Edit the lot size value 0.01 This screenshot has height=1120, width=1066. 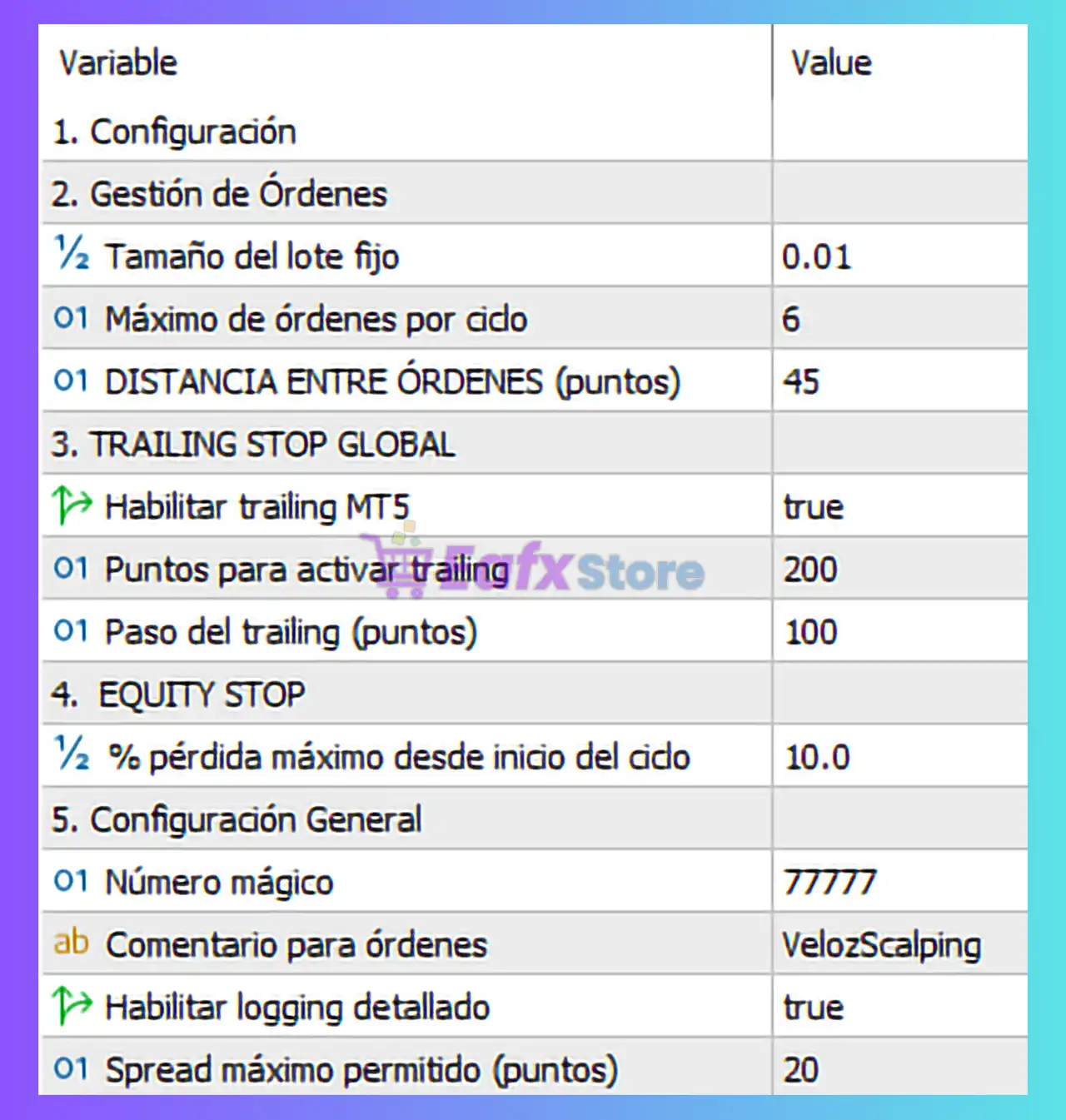[x=816, y=256]
